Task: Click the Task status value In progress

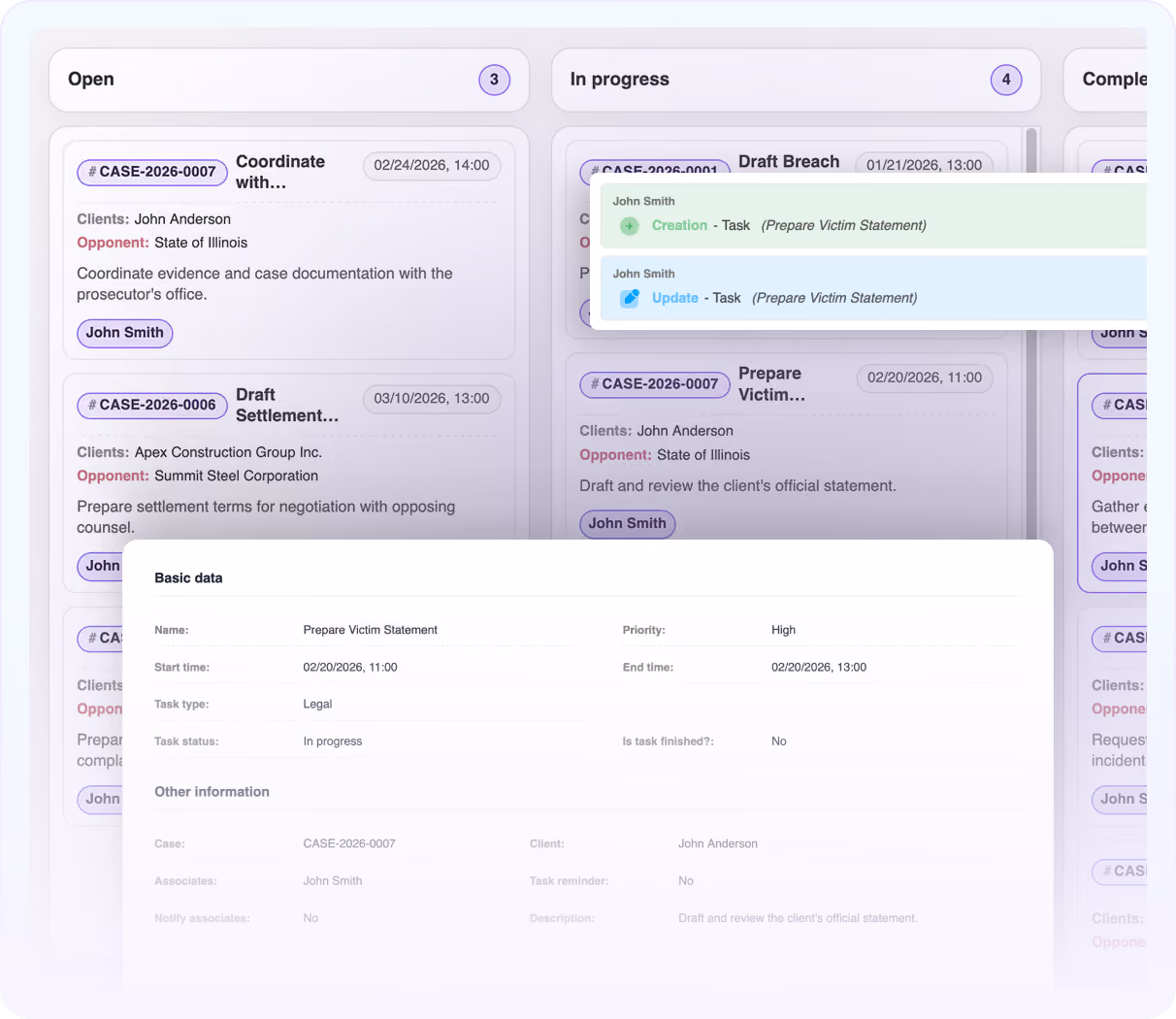Action: [x=333, y=741]
